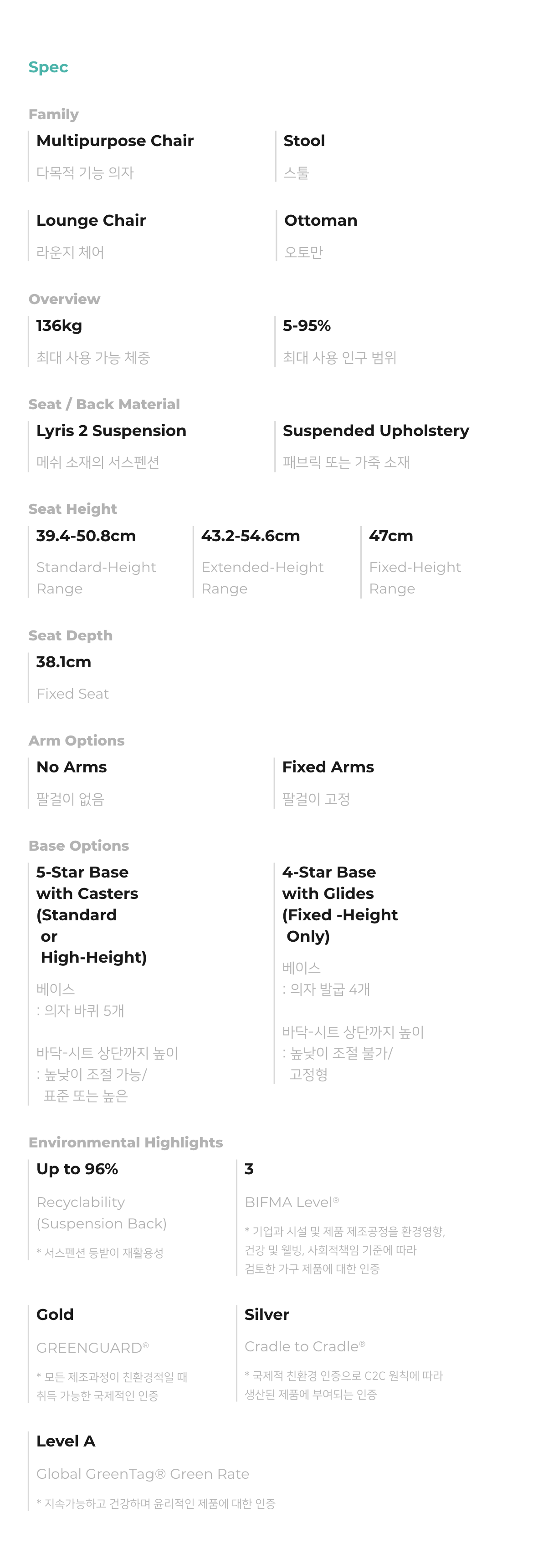Click the Fixed Arms option title
The width and height of the screenshot is (533, 1568).
coord(328,767)
